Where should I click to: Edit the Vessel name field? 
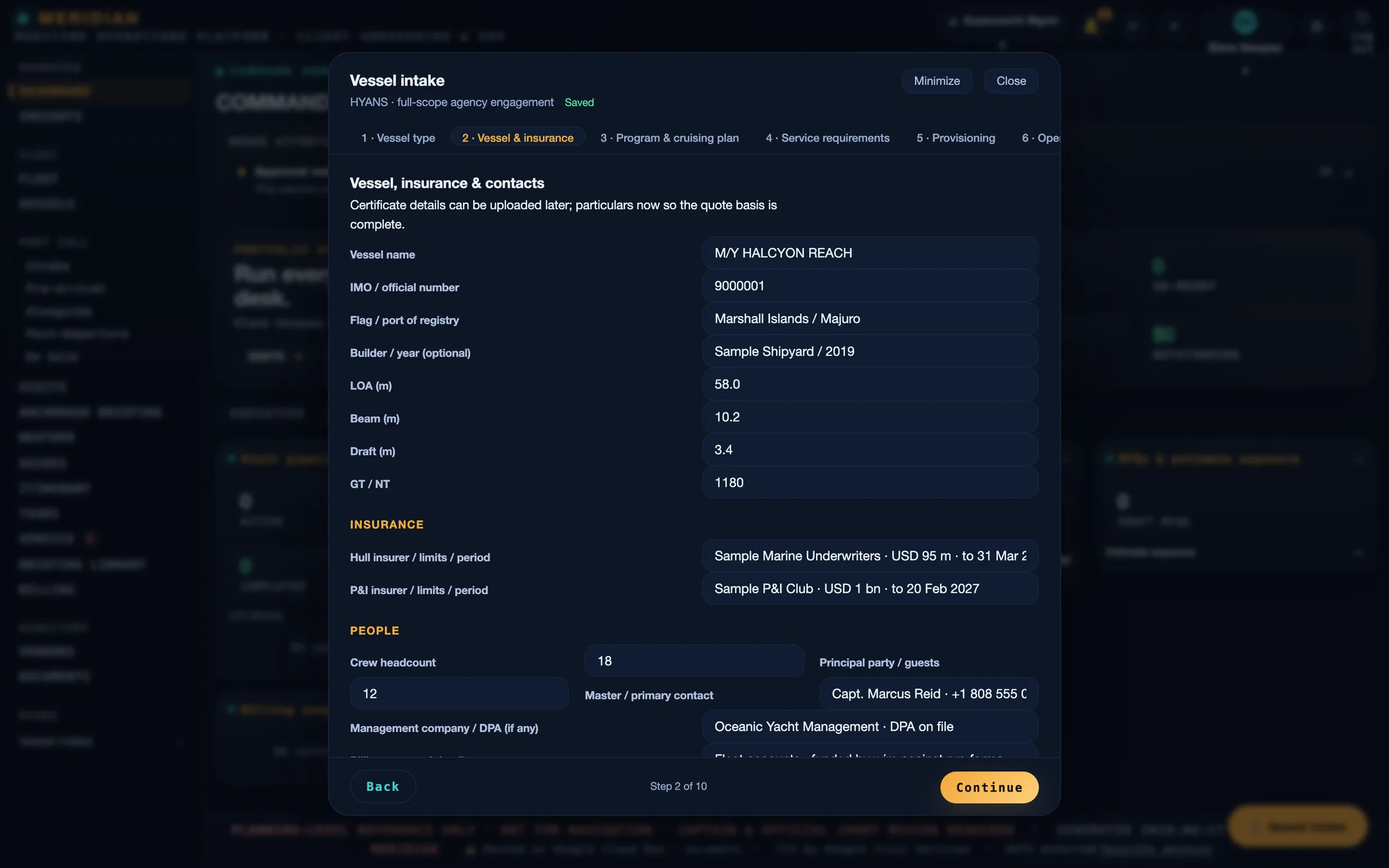[870, 253]
